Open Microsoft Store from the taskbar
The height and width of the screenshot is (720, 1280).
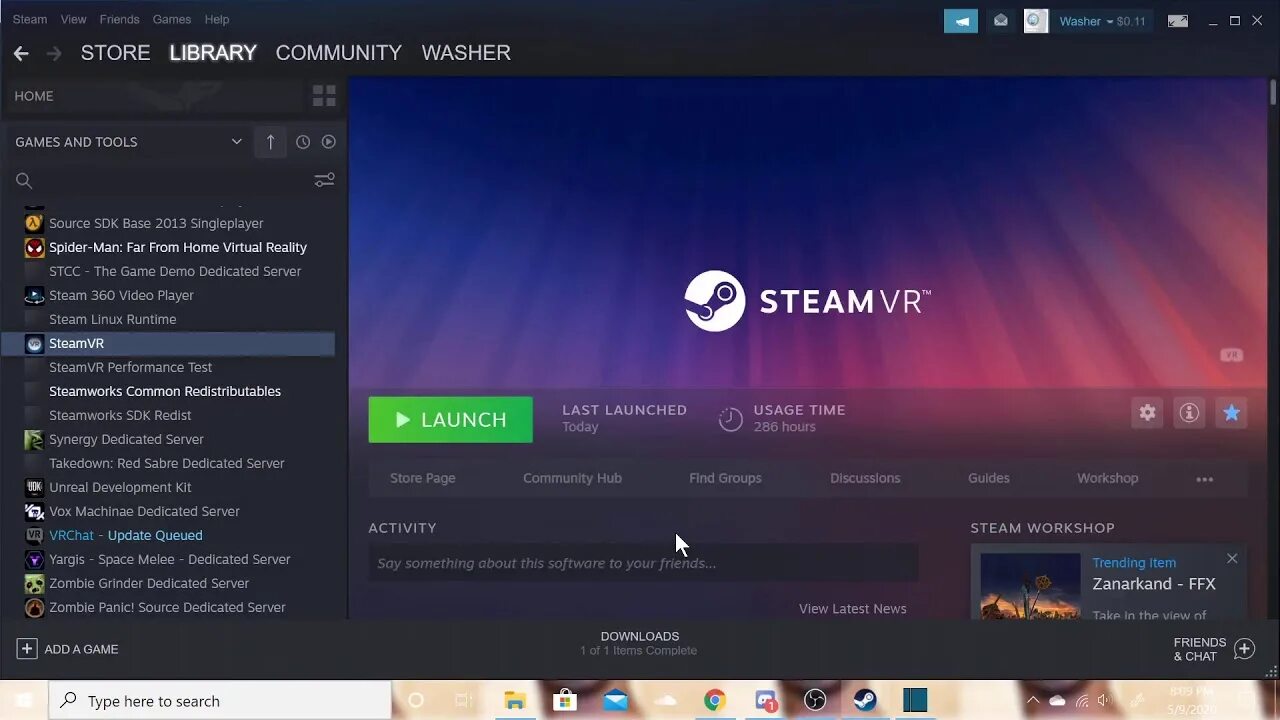[565, 700]
